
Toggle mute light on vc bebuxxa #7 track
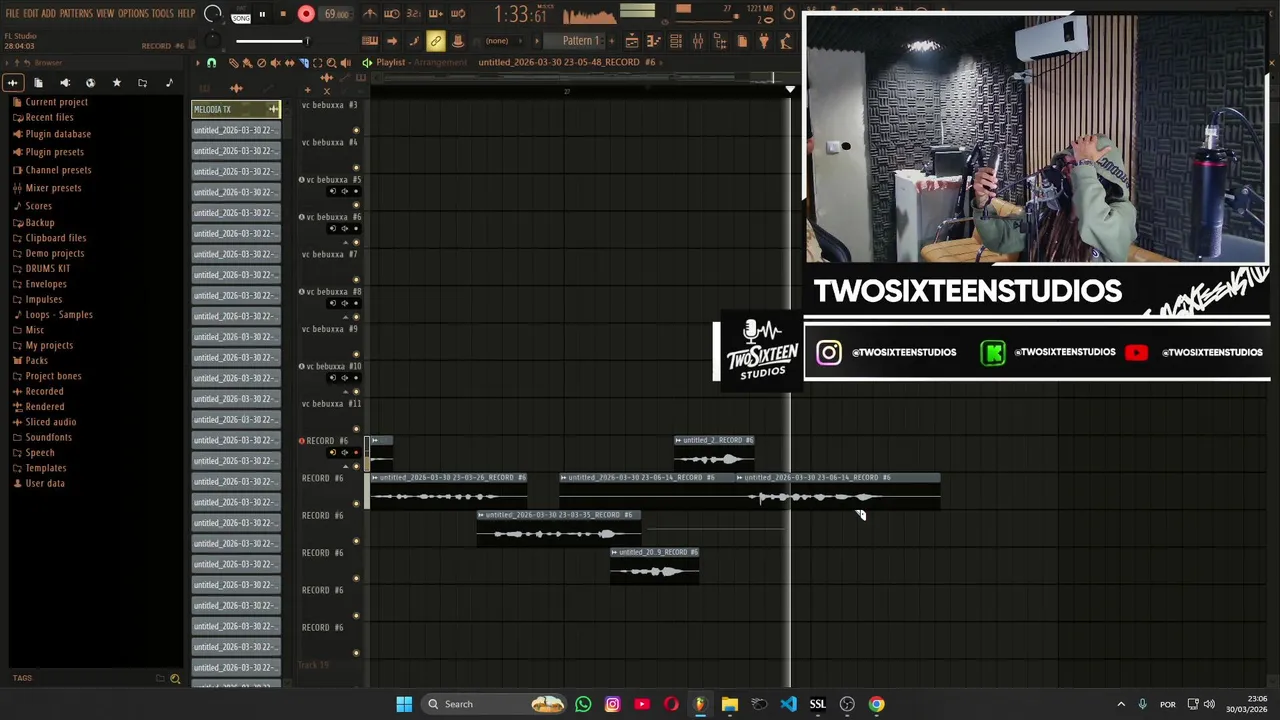(356, 280)
